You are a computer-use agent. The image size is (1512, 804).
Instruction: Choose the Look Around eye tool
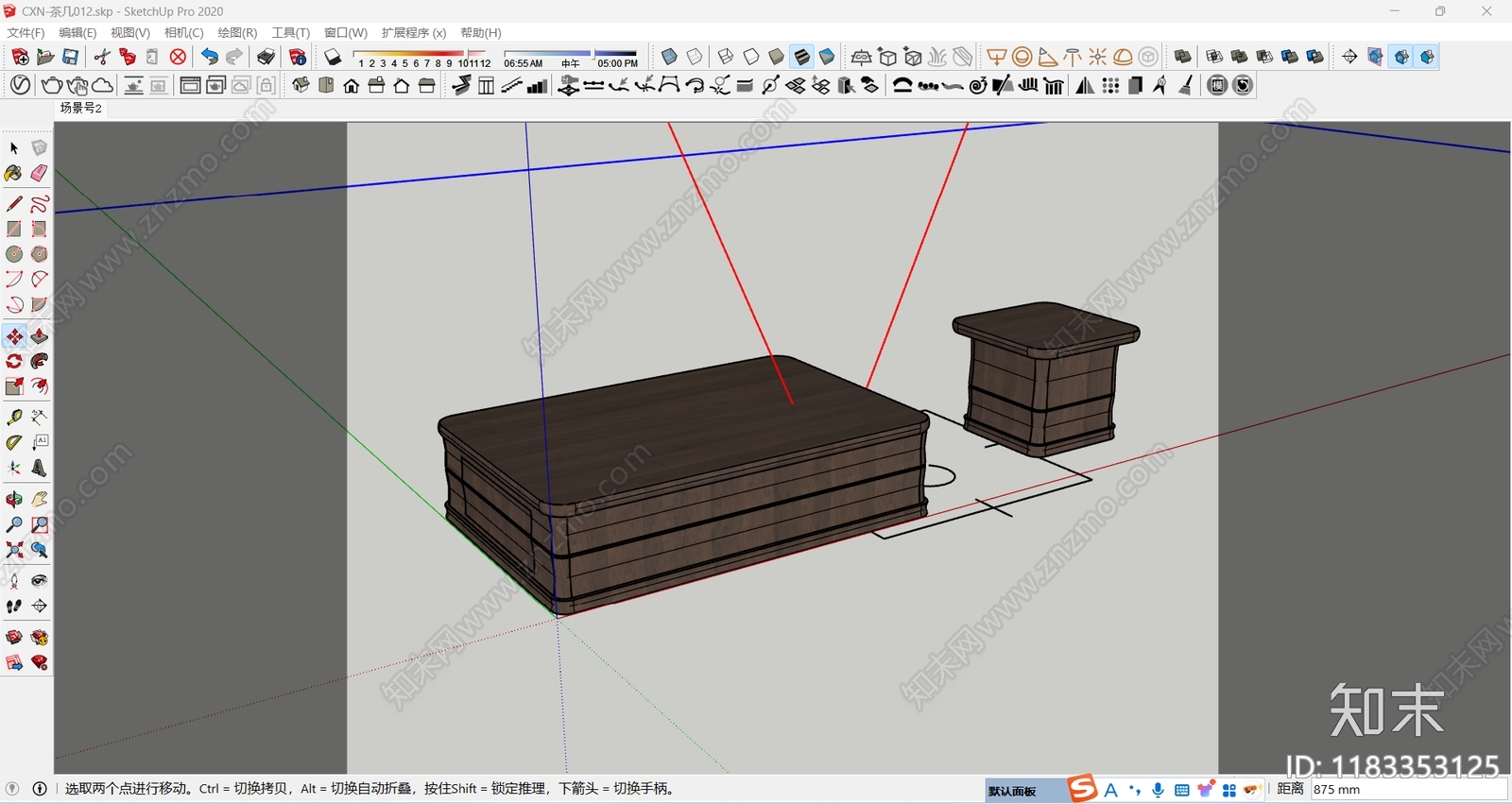pyautogui.click(x=39, y=580)
